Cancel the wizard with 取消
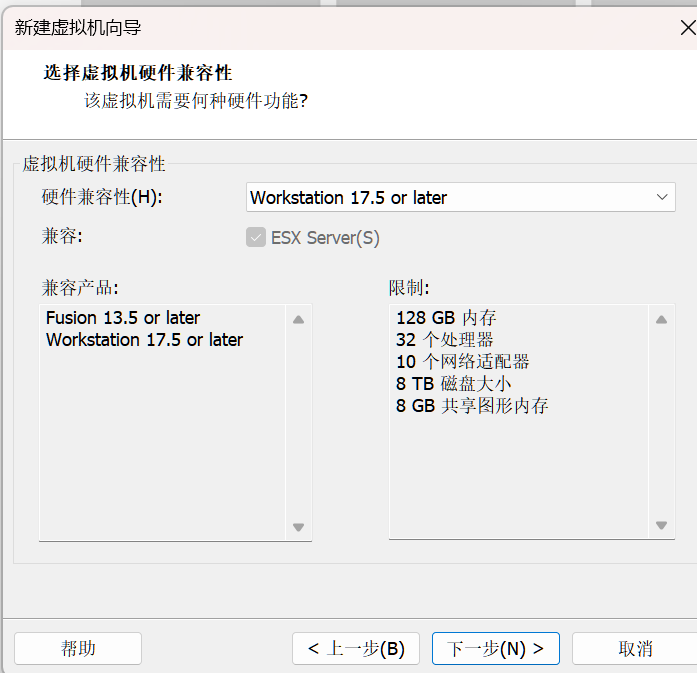 tap(634, 648)
